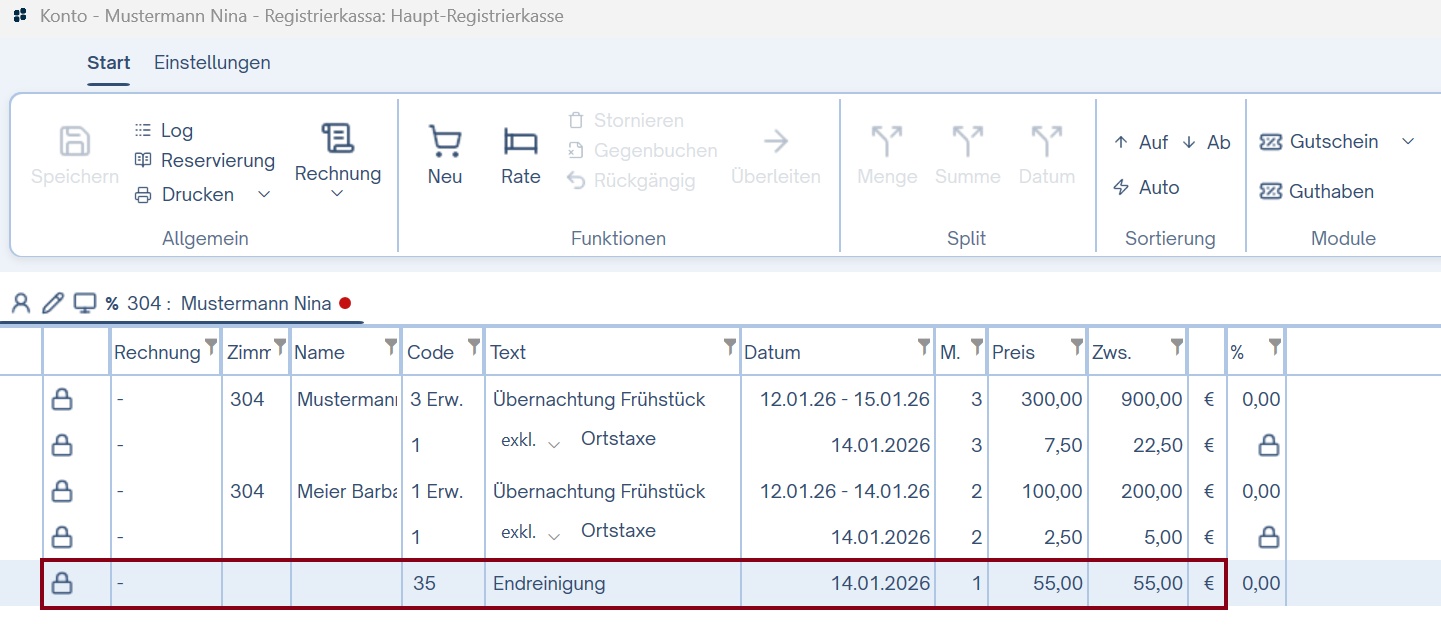Select the pencil edit icon above the table

[x=52, y=302]
